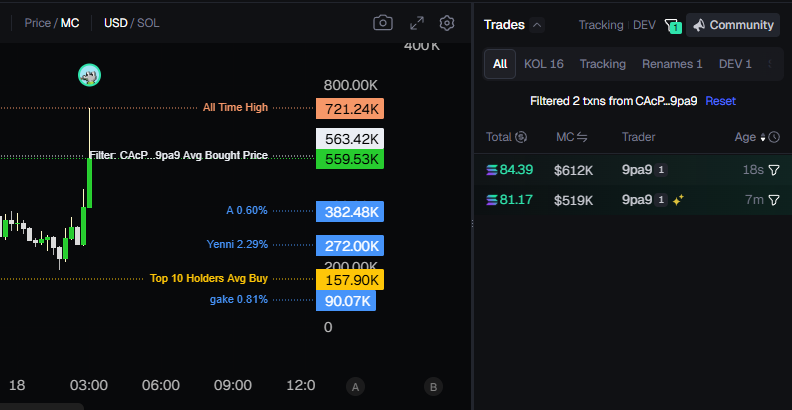792x410 pixels.
Task: Open the trades filter funnel with badge 1
Action: 672,25
